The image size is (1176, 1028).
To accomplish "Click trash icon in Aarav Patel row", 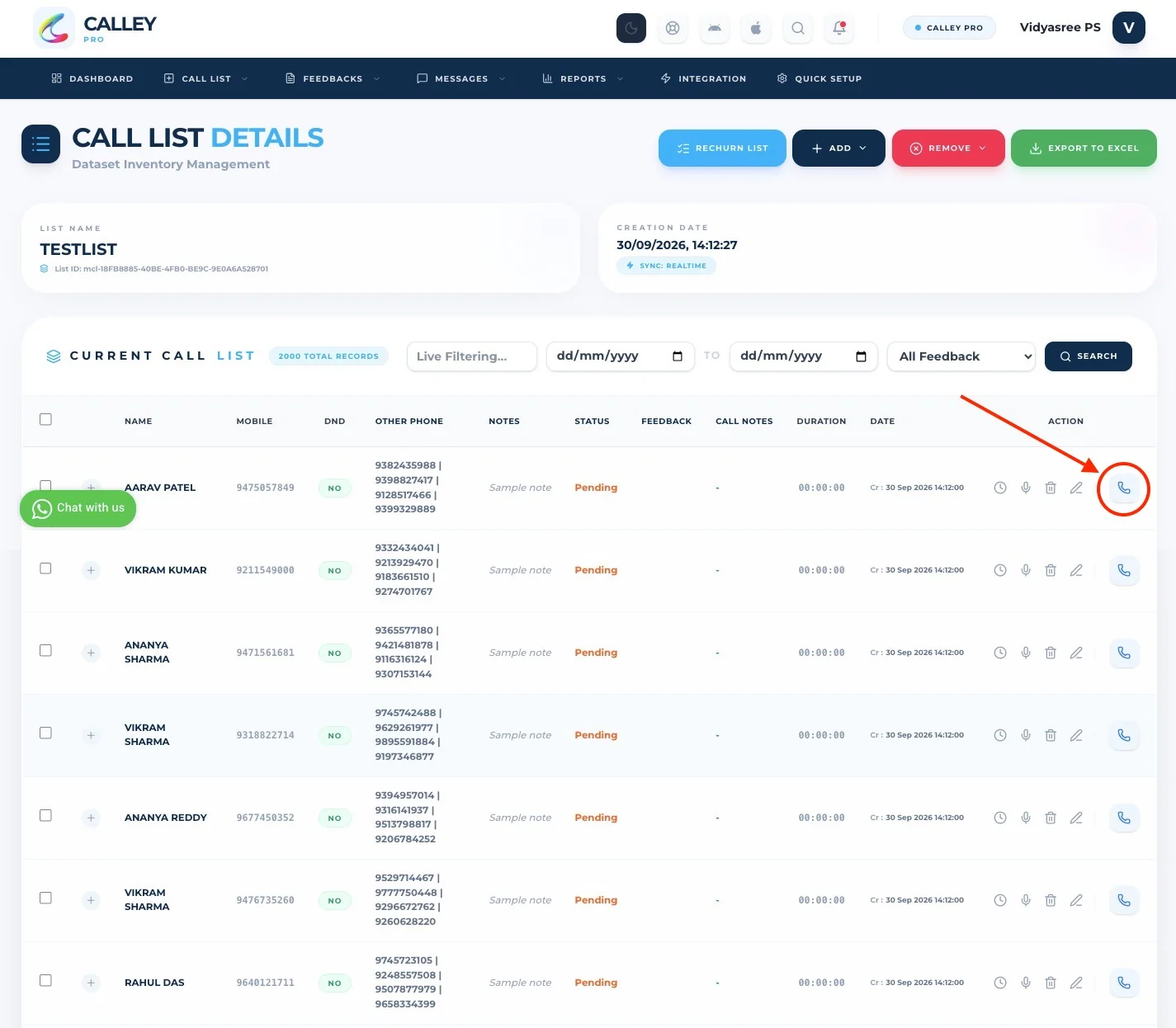I will [1051, 488].
